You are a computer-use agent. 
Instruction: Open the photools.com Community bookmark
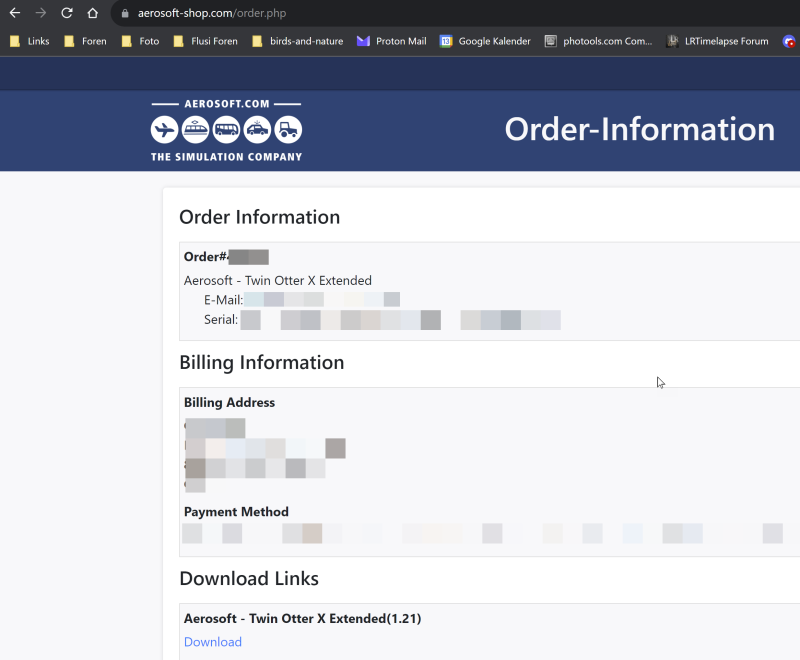click(x=598, y=41)
